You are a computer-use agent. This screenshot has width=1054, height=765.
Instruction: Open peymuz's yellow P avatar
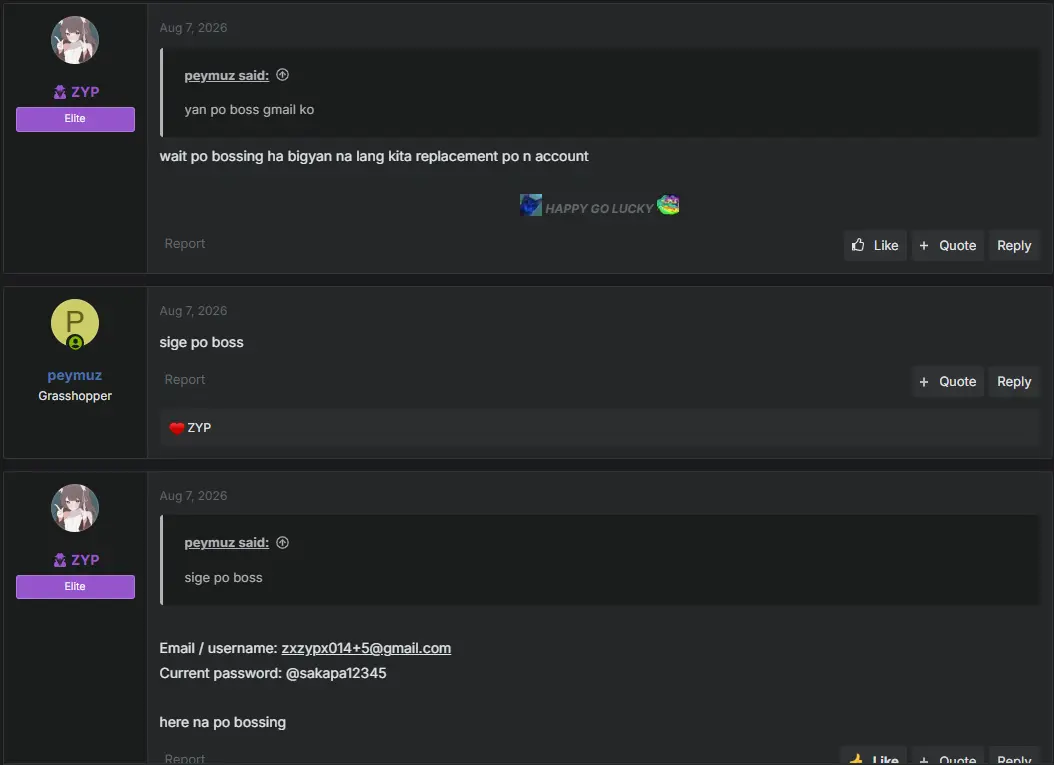tap(75, 323)
